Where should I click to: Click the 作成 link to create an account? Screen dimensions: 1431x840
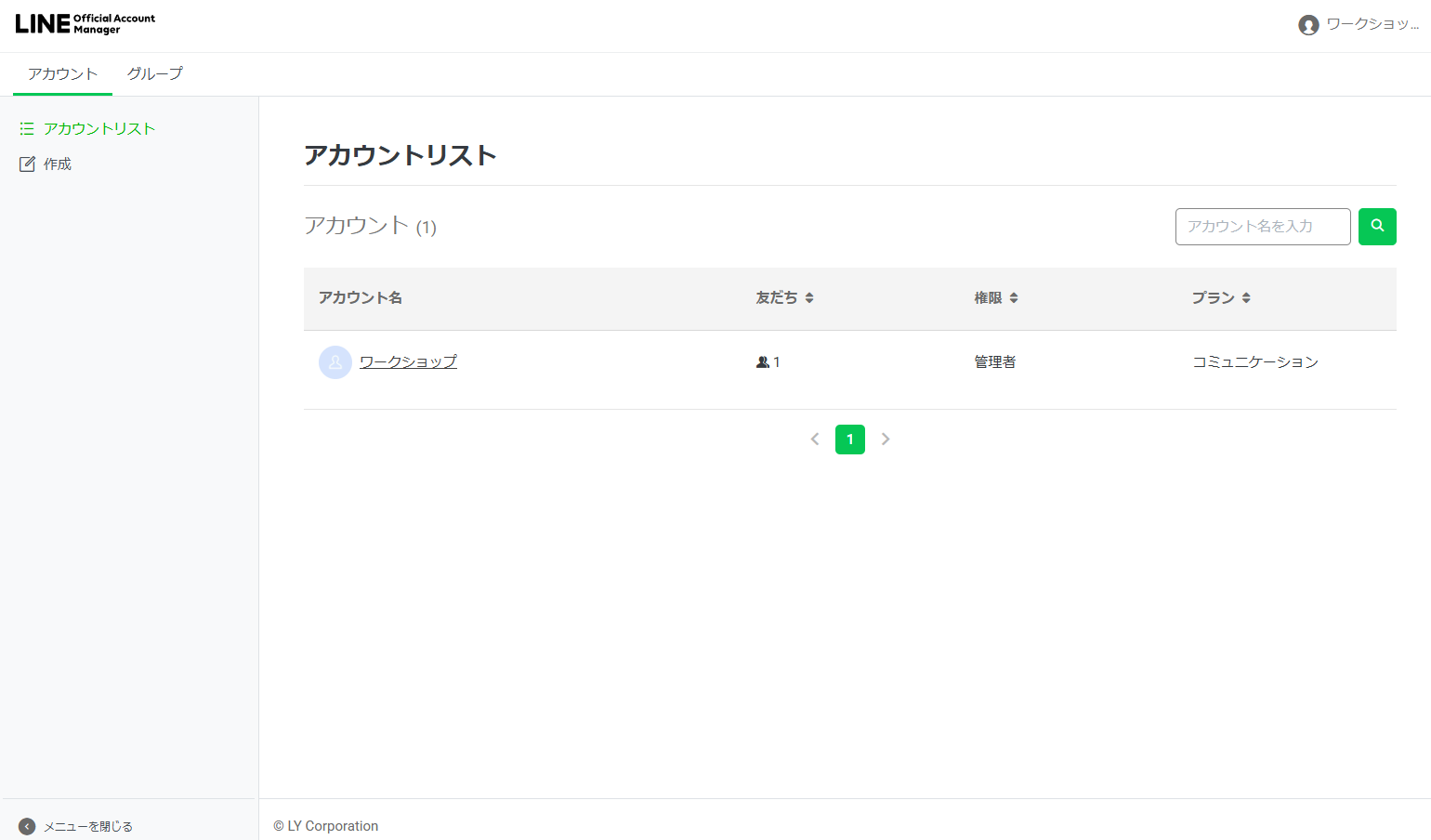pos(57,163)
